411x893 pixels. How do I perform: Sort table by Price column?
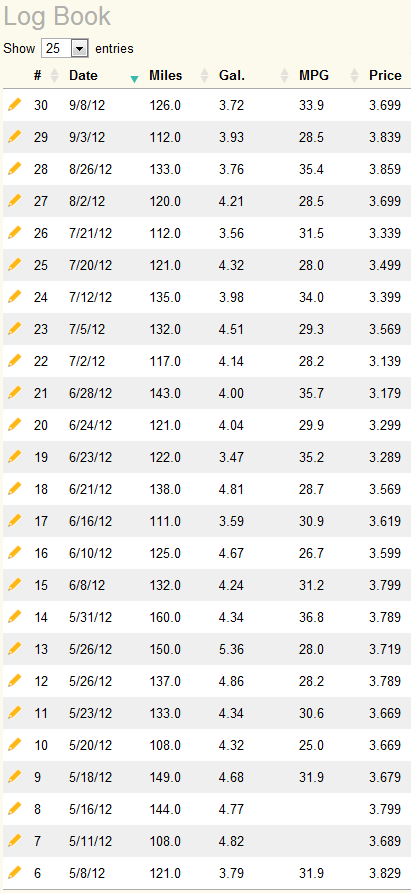click(x=385, y=76)
